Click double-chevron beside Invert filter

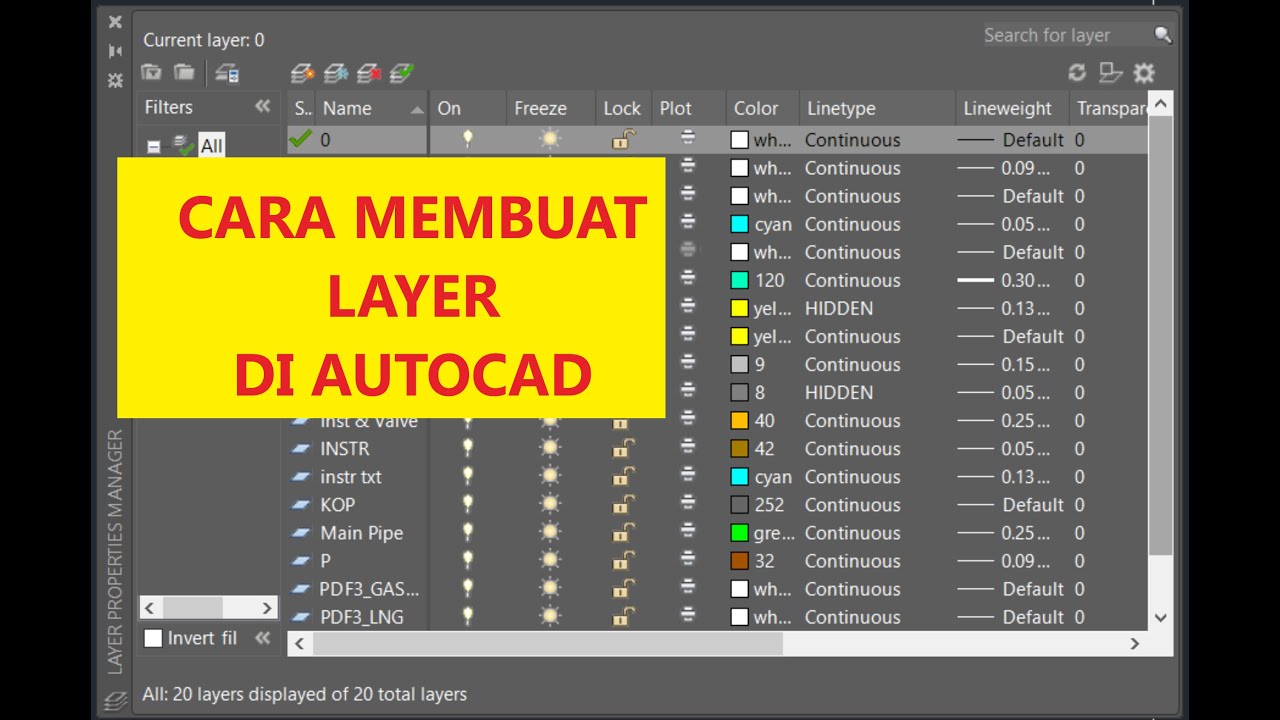(x=263, y=638)
